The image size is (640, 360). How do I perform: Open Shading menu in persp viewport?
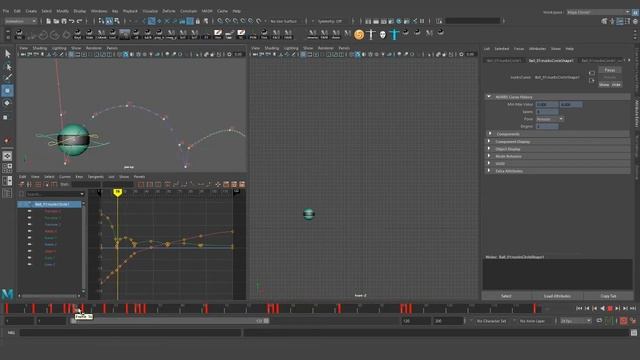point(40,48)
